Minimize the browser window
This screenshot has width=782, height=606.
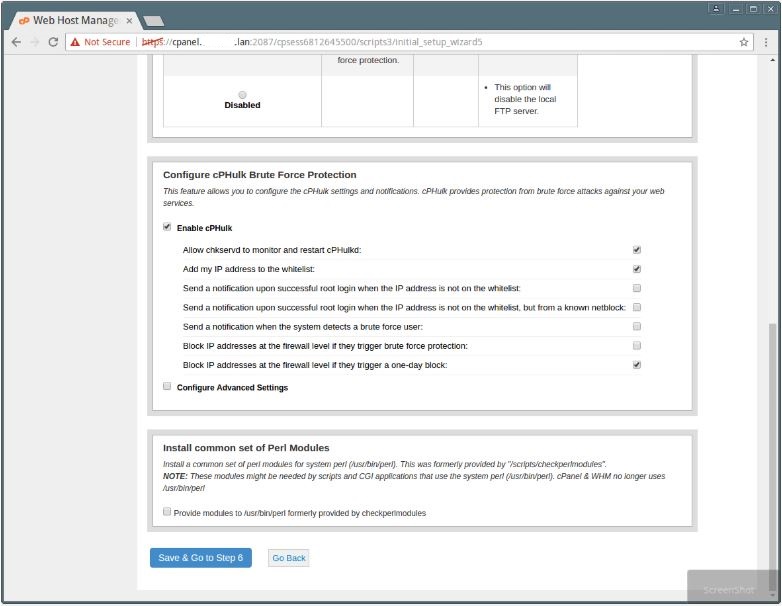735,9
